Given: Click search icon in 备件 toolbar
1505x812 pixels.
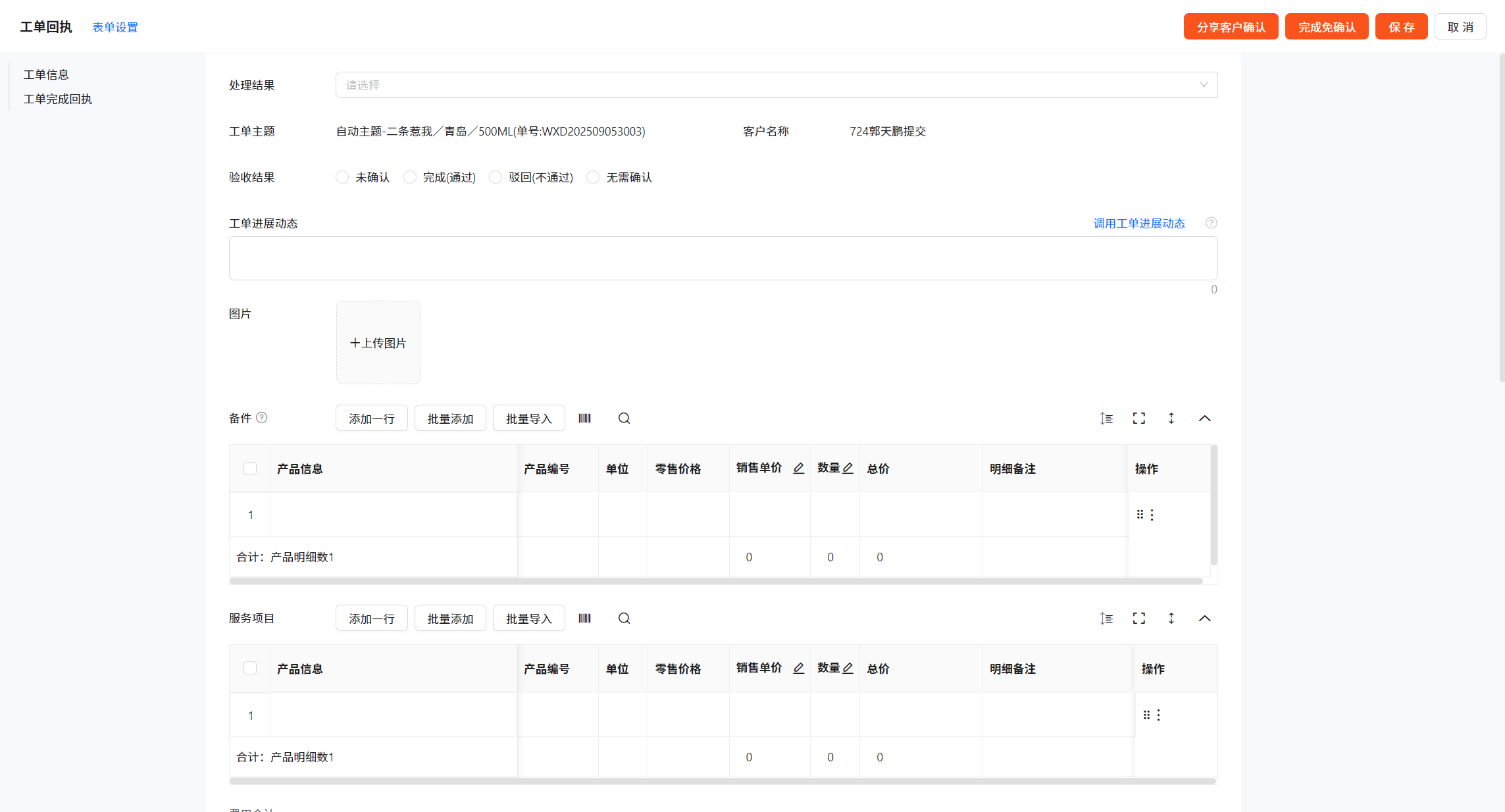Looking at the screenshot, I should (624, 419).
